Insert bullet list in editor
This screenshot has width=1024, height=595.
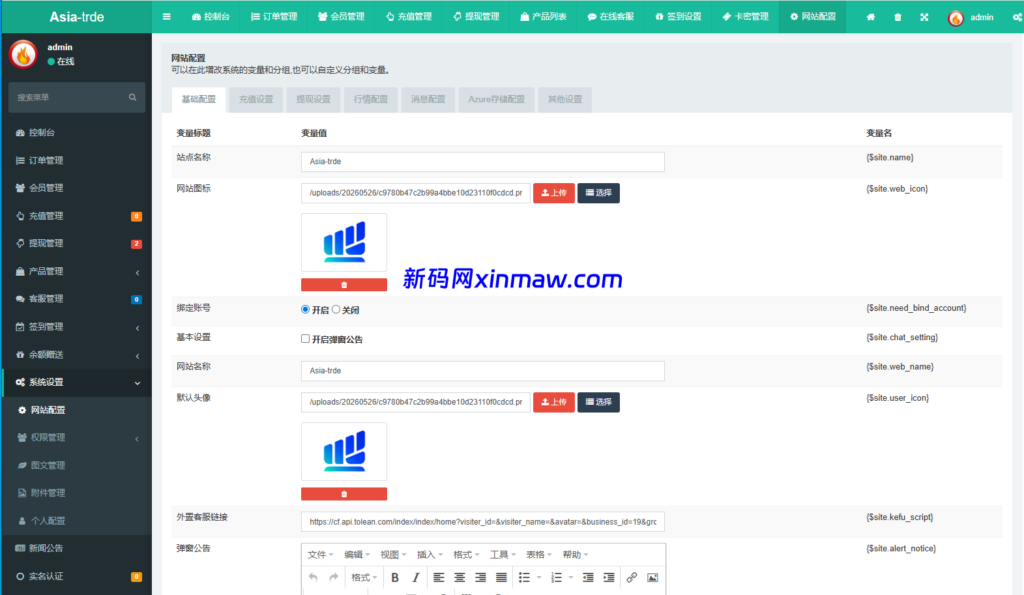point(524,577)
